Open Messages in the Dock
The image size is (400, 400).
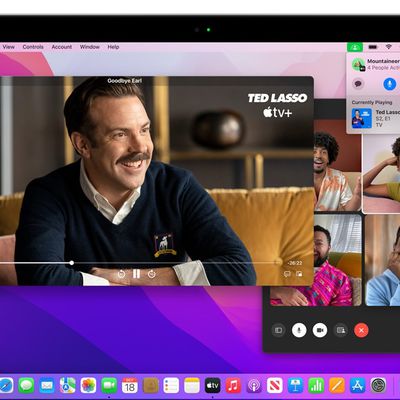click(26, 386)
